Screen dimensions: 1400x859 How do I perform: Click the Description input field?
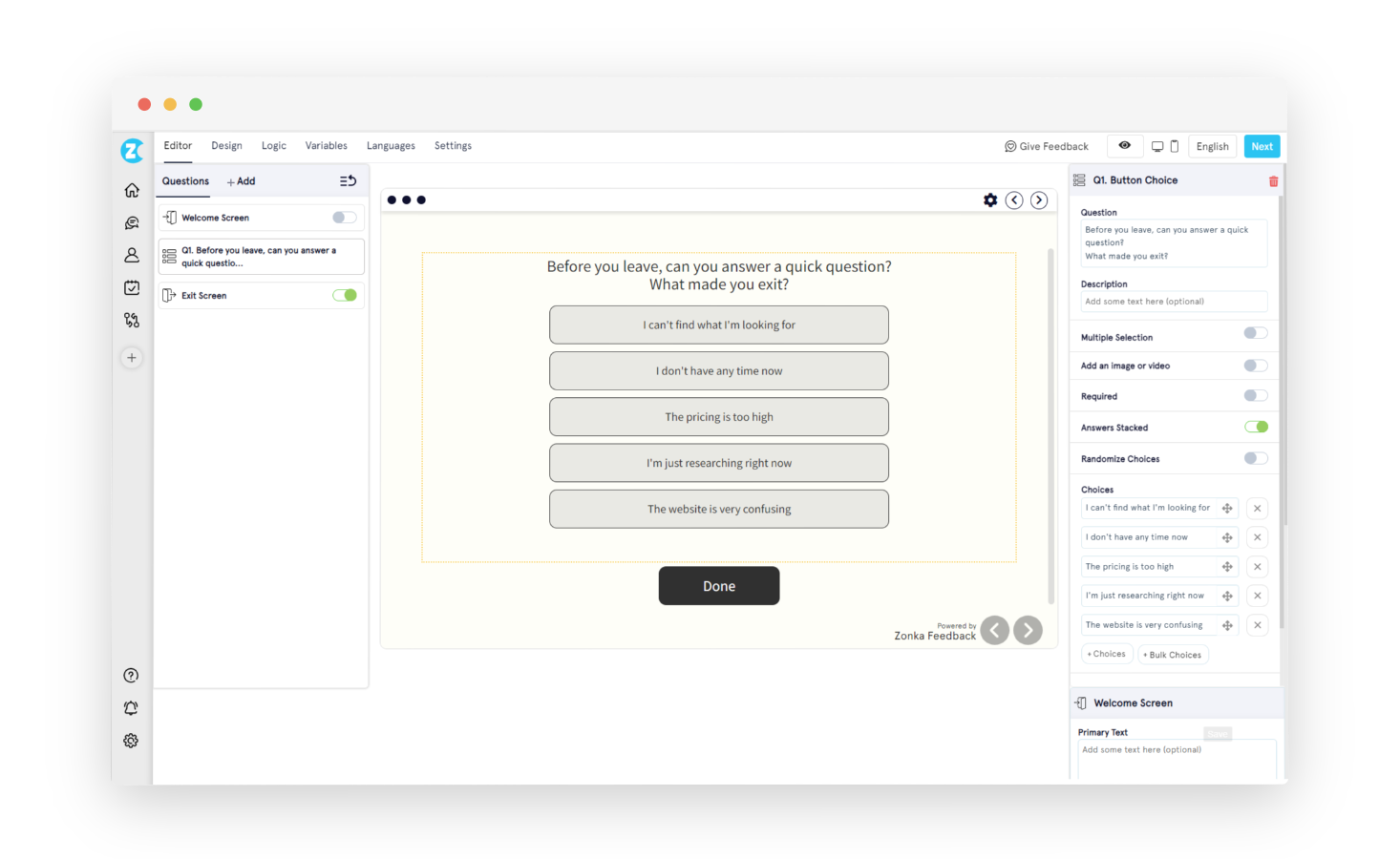click(1174, 302)
